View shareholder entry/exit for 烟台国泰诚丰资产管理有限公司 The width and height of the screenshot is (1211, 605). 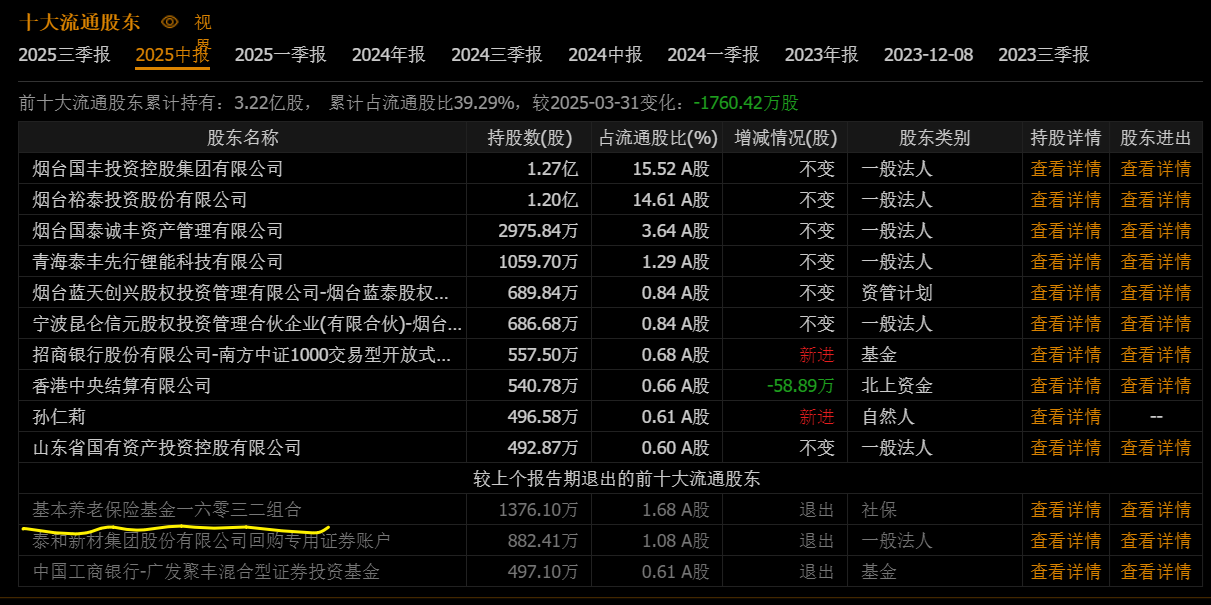[x=1156, y=231]
